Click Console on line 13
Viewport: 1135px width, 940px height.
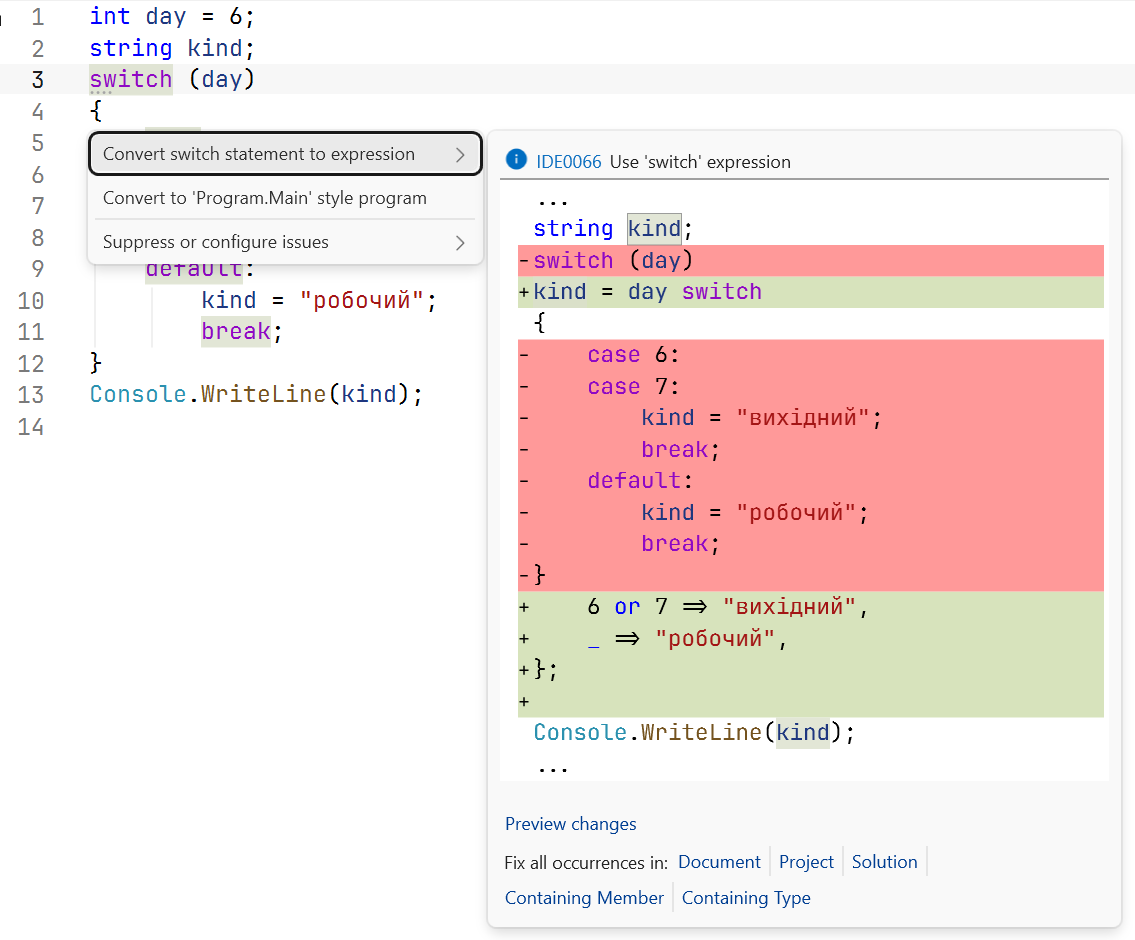(x=138, y=394)
